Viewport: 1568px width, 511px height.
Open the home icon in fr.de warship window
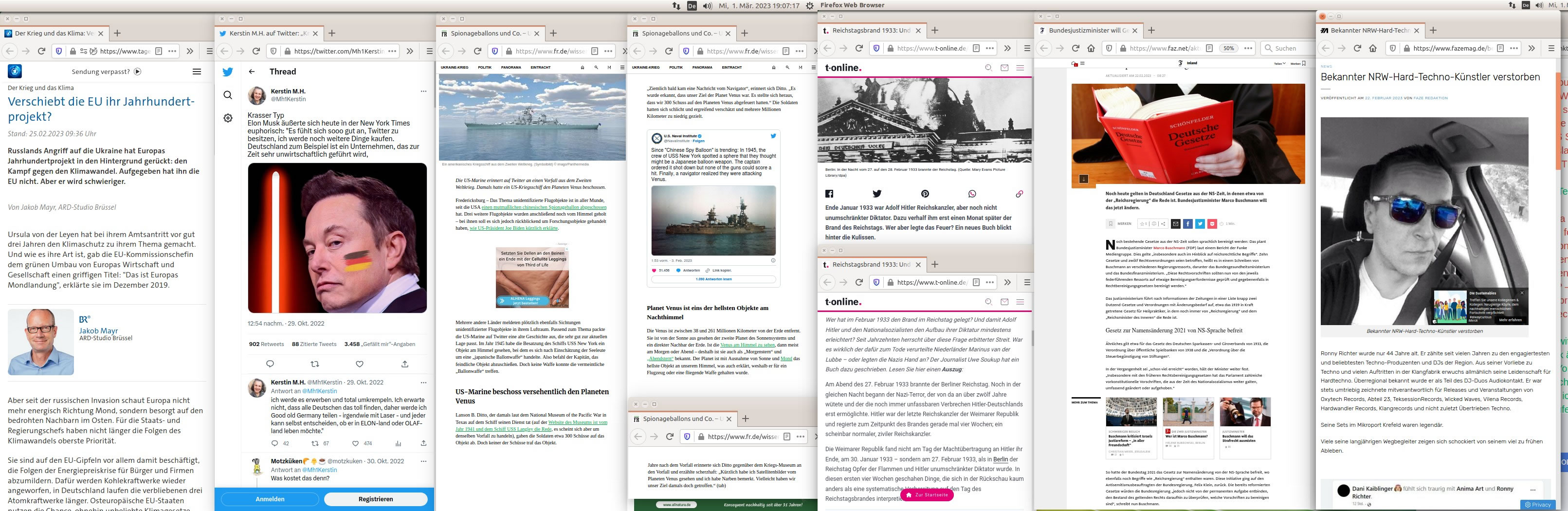pyautogui.click(x=583, y=68)
